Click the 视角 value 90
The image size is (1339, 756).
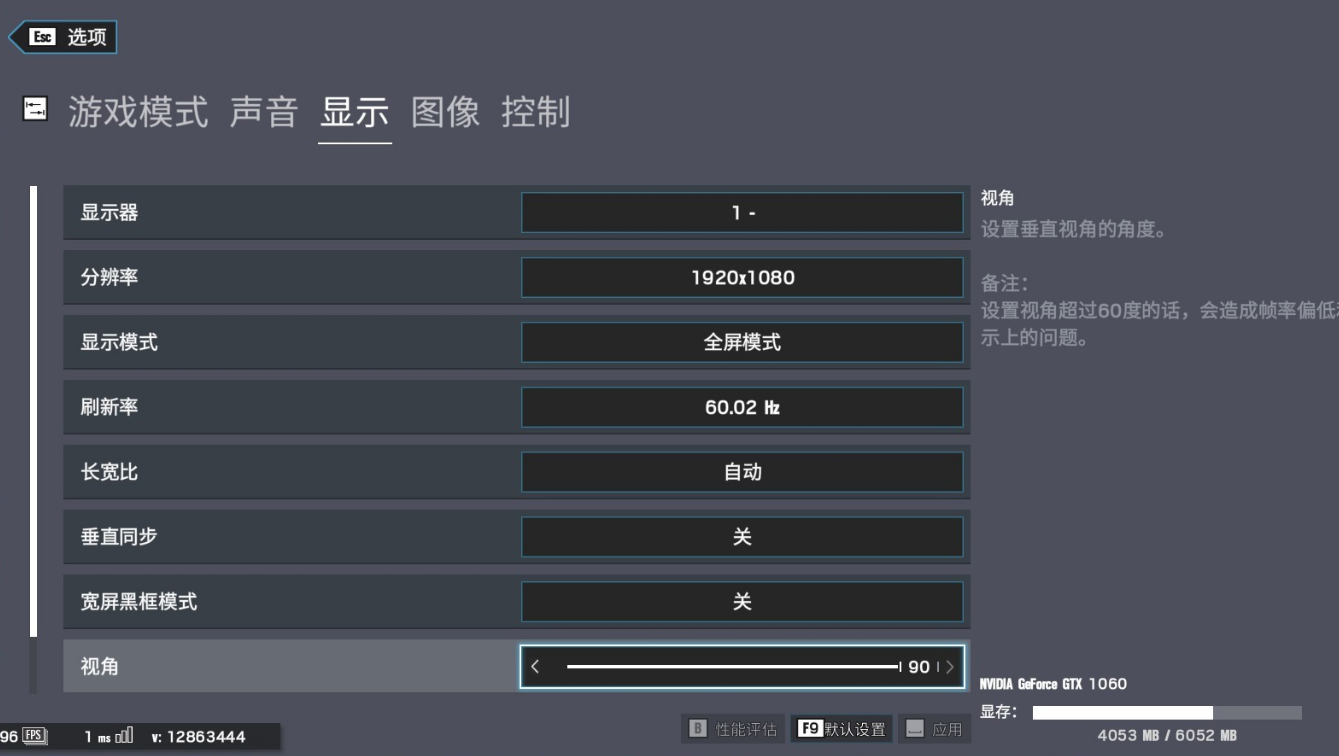click(x=919, y=667)
